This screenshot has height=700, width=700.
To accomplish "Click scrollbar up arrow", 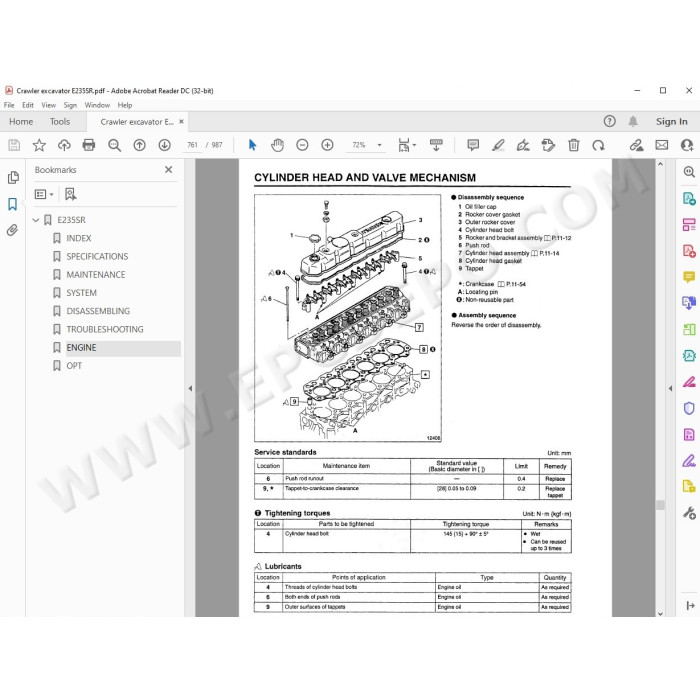I will (660, 164).
